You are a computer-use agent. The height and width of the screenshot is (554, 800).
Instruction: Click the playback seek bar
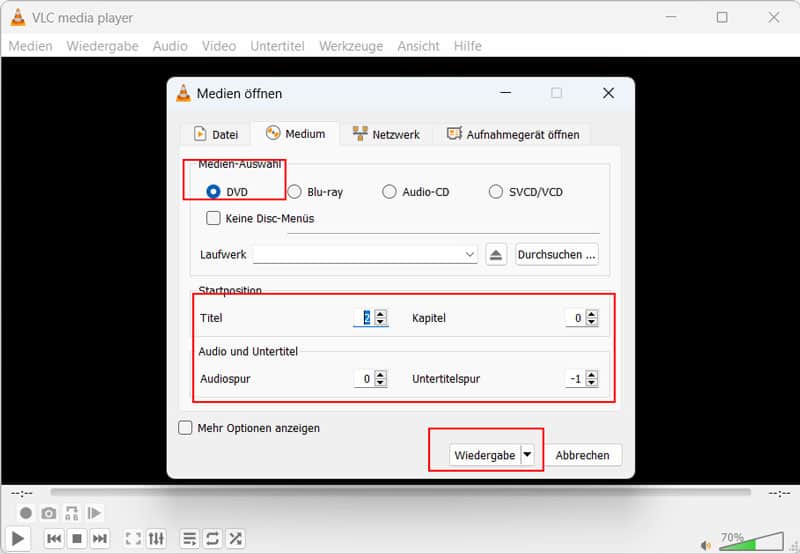click(401, 492)
